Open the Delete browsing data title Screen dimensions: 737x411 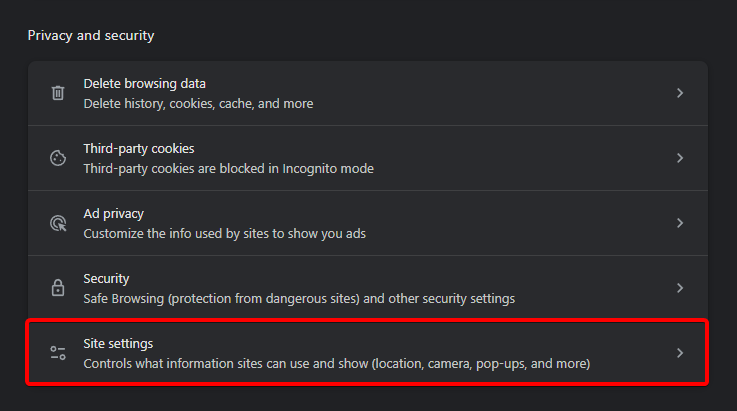point(144,84)
